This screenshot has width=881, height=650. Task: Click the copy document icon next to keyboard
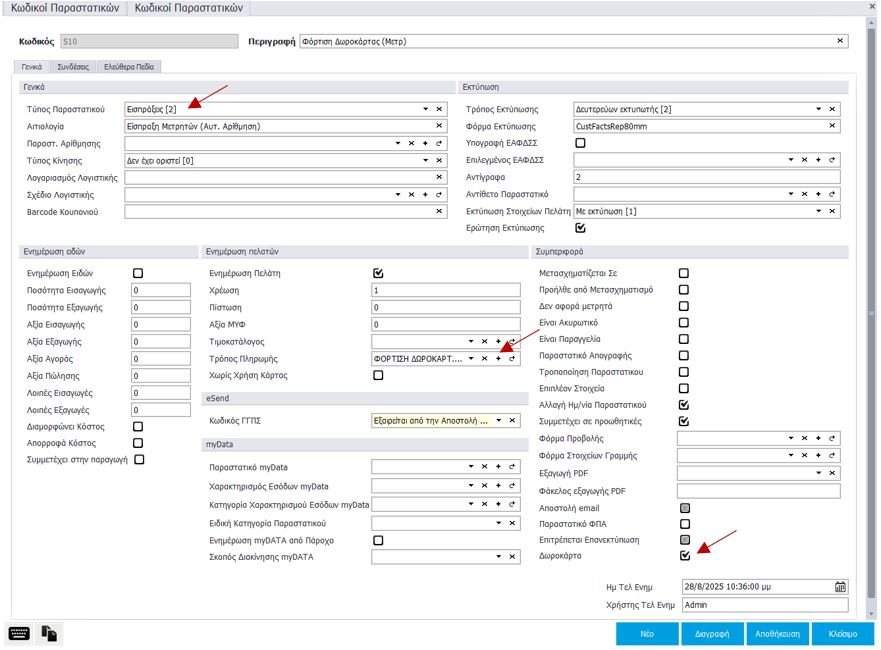[49, 633]
